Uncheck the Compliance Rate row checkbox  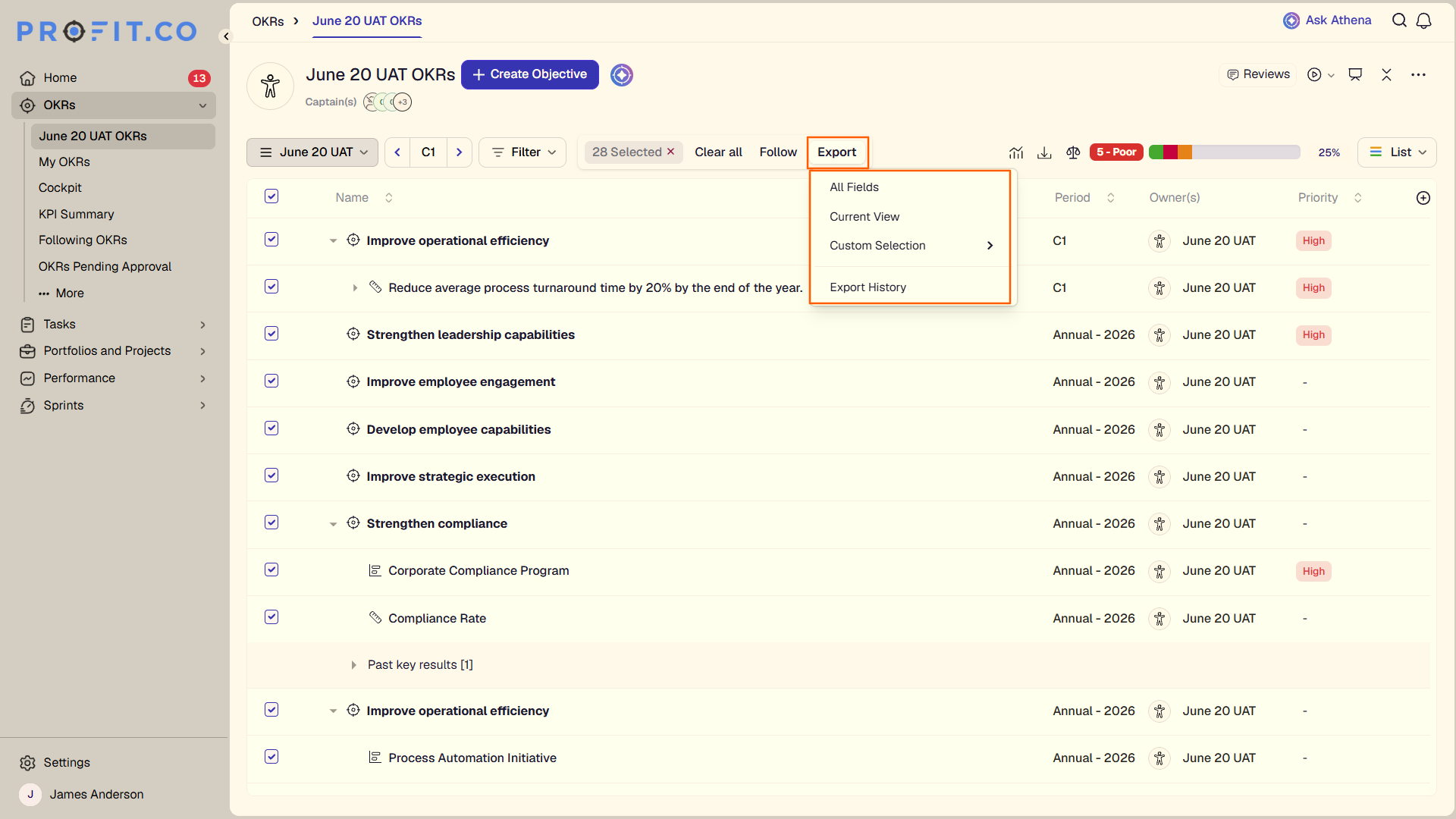(271, 617)
